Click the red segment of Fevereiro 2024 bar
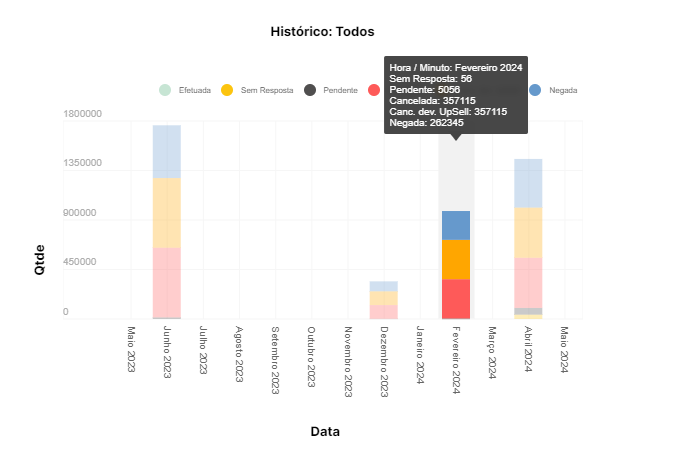 point(456,298)
